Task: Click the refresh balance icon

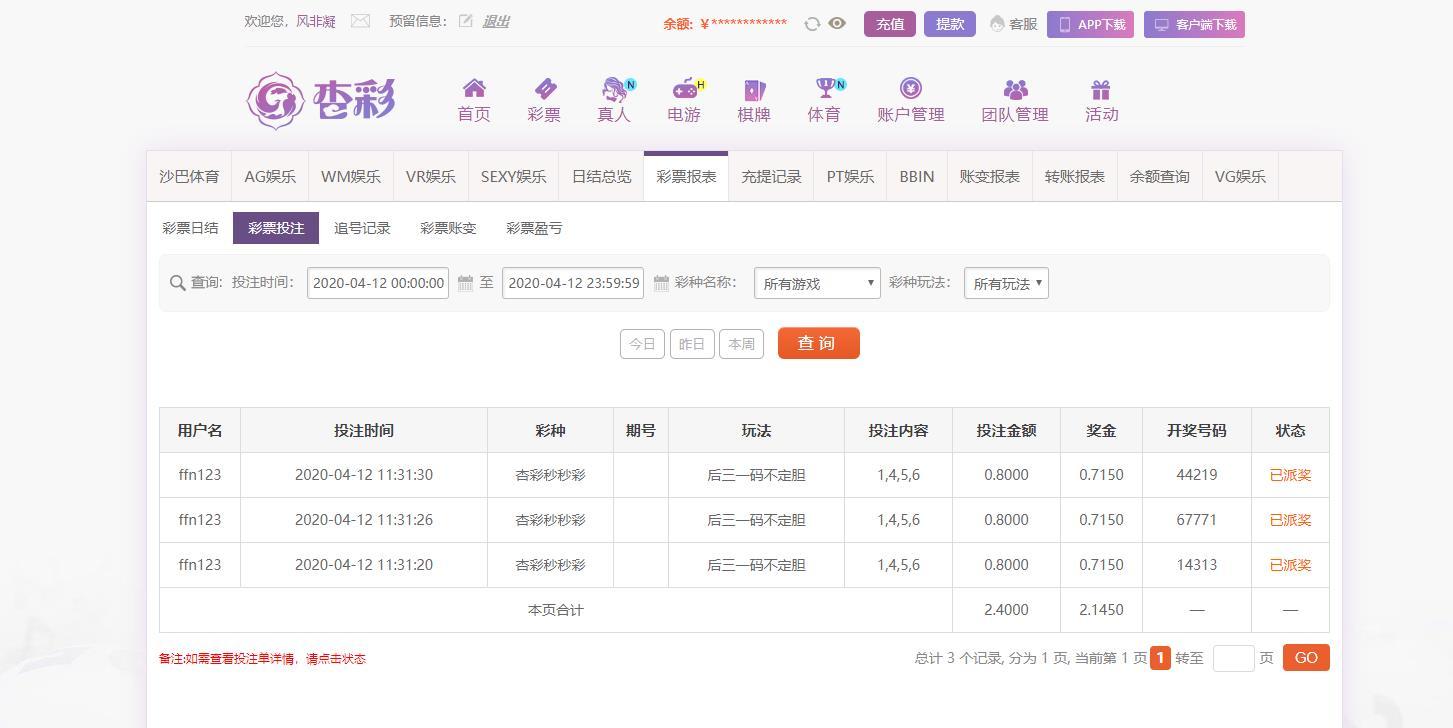Action: pos(812,24)
